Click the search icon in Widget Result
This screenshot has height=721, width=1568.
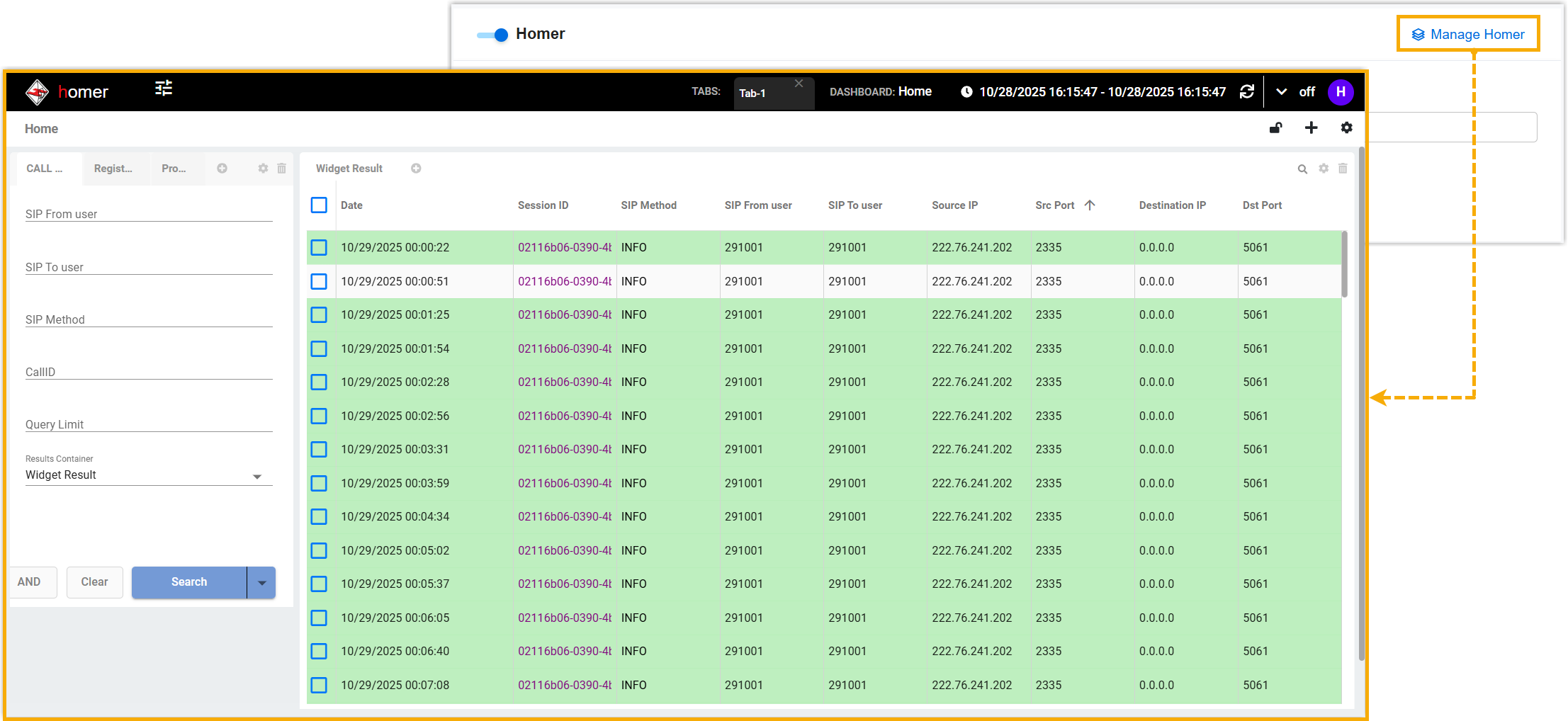[x=1302, y=169]
